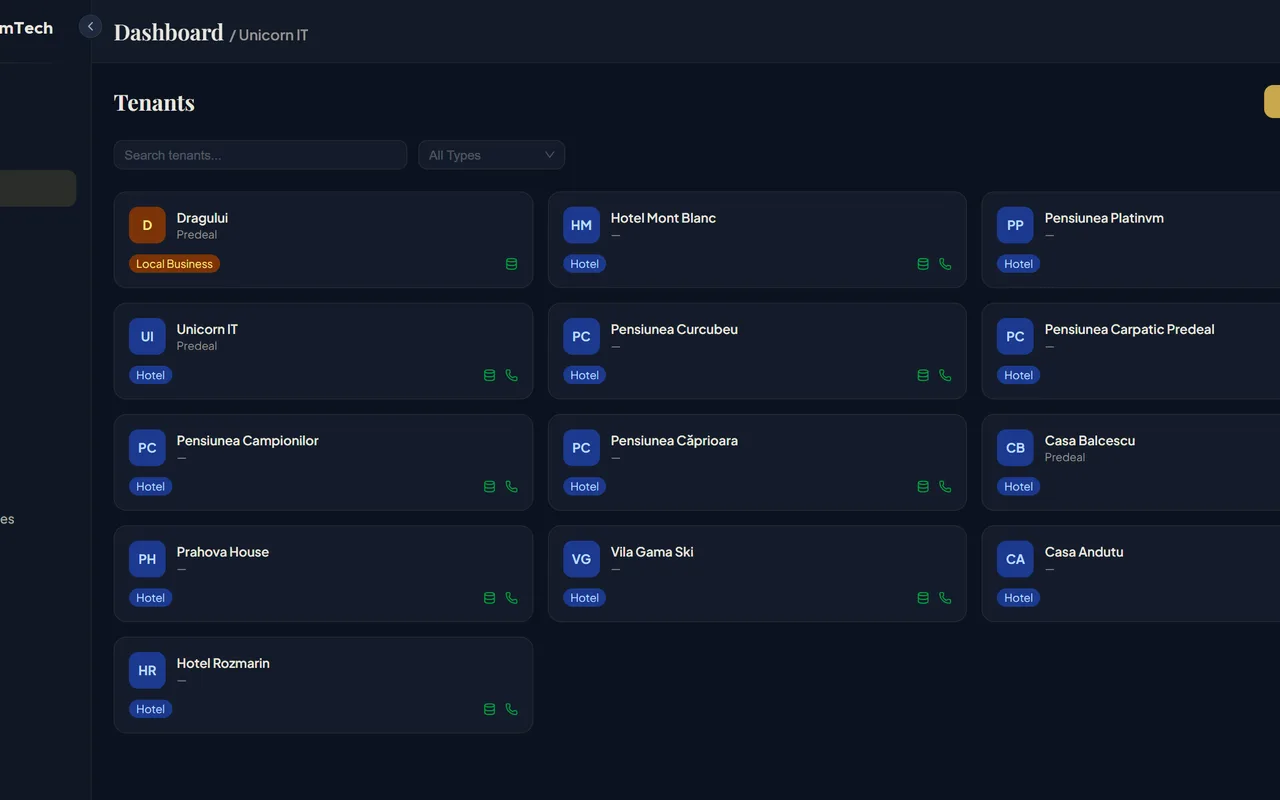Open the Hotel Mont Blanc tenant name
1280x800 pixels.
click(663, 218)
